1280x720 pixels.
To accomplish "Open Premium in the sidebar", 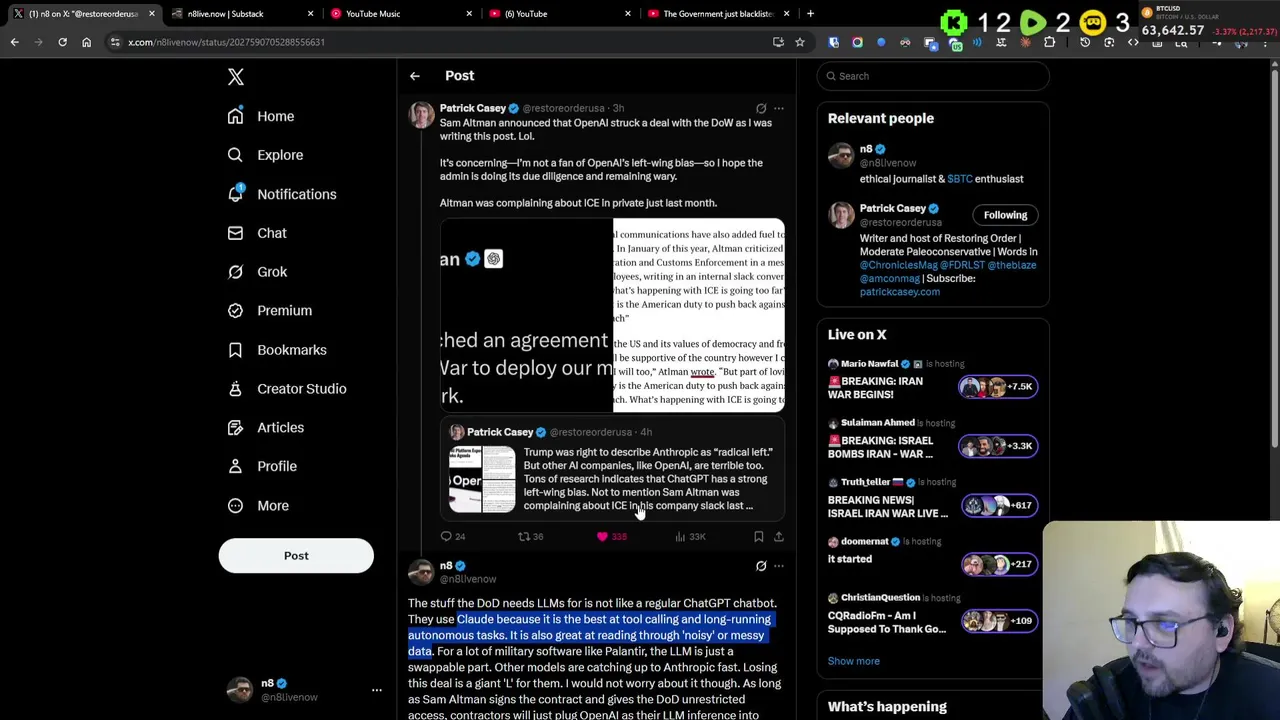I will [269, 310].
